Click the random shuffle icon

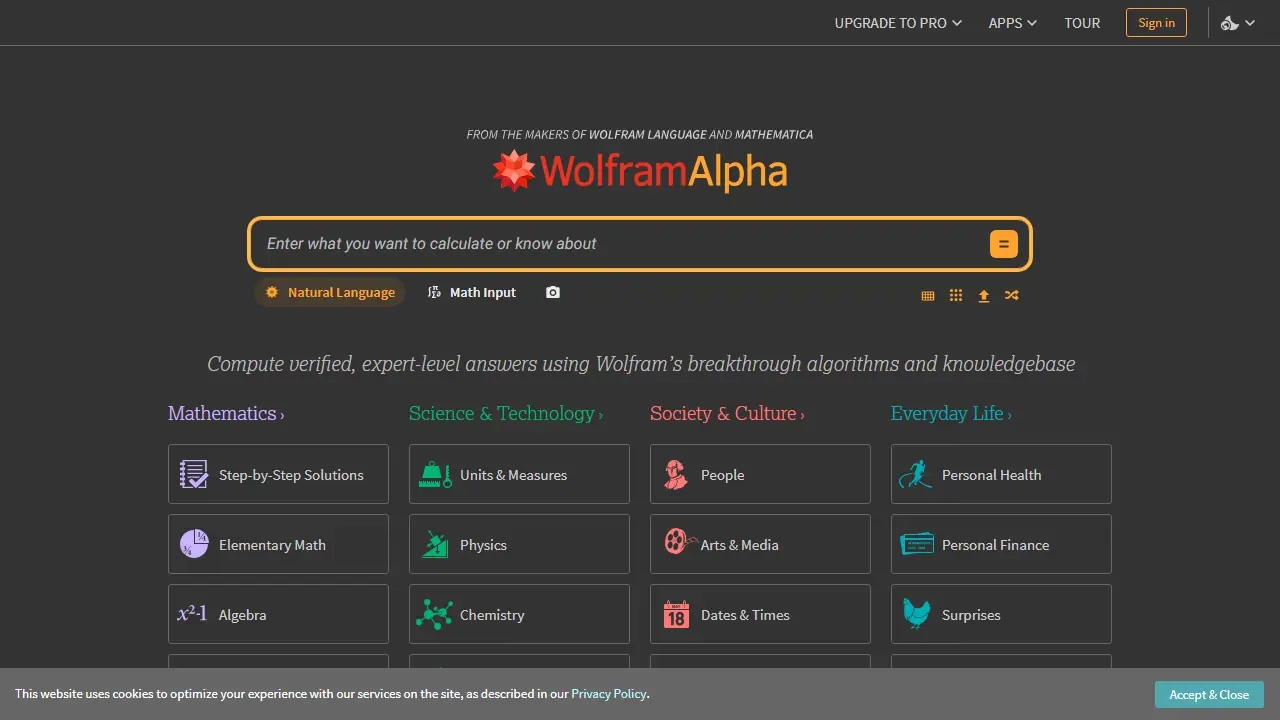[1012, 296]
